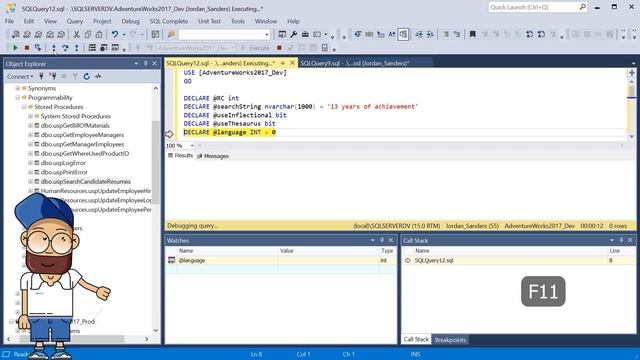Screen dimensions: 640x360
Task: Expand the Synonyms tree node
Action: pyautogui.click(x=18, y=88)
